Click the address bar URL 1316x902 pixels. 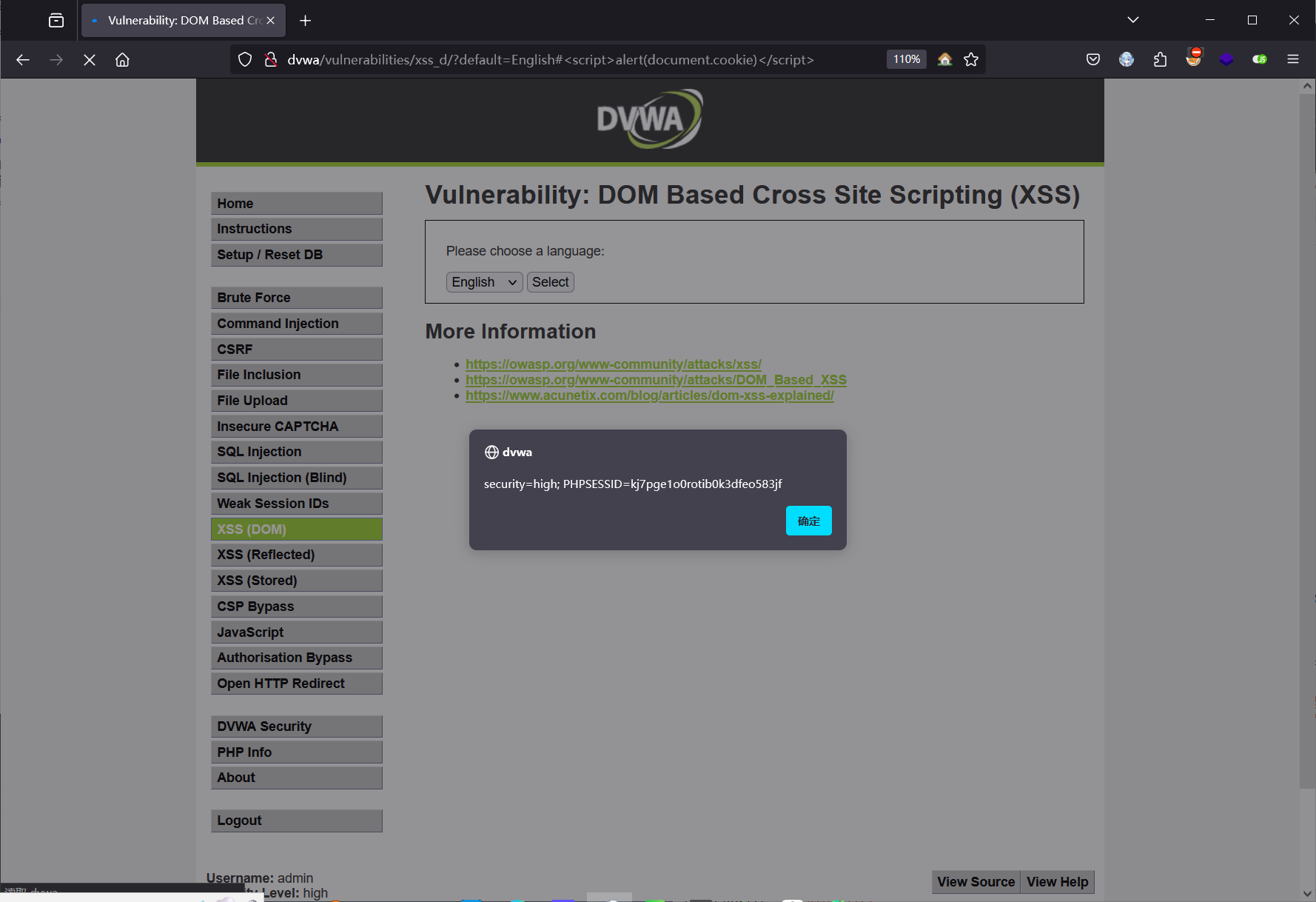point(551,60)
